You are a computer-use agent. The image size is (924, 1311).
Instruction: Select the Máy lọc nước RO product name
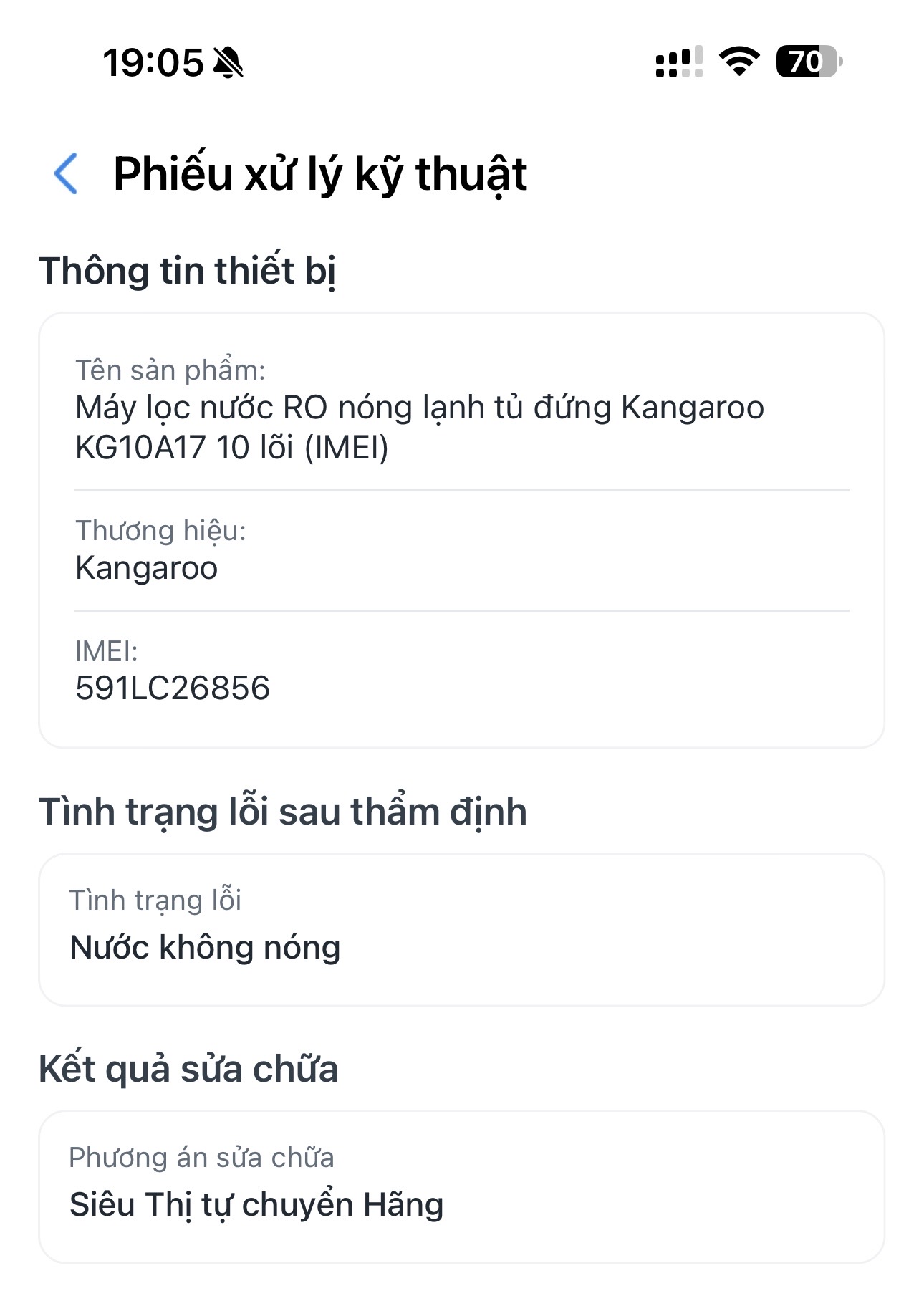pos(420,427)
